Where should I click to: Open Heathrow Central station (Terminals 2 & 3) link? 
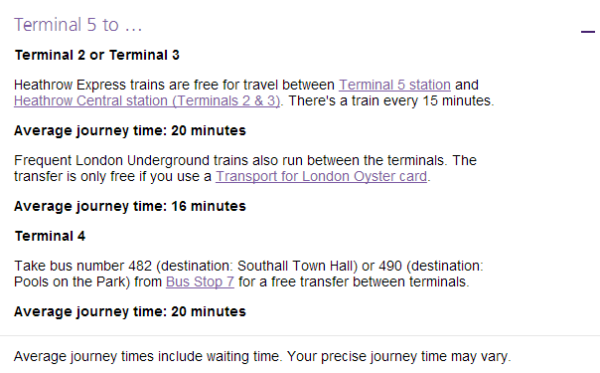[x=147, y=101]
